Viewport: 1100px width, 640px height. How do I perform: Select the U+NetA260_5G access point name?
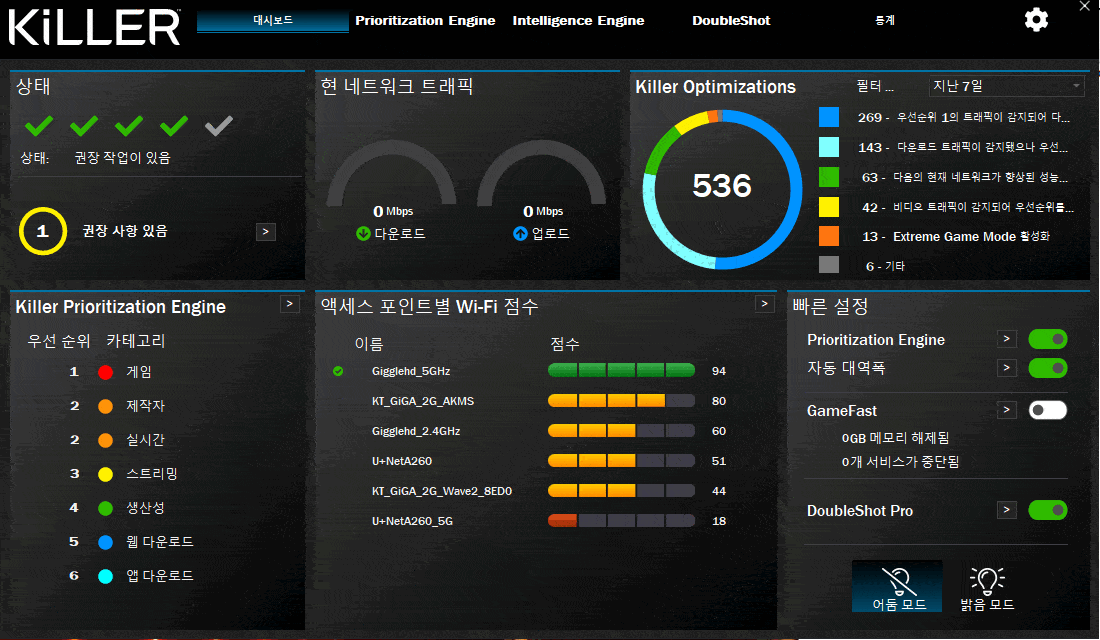coord(412,521)
